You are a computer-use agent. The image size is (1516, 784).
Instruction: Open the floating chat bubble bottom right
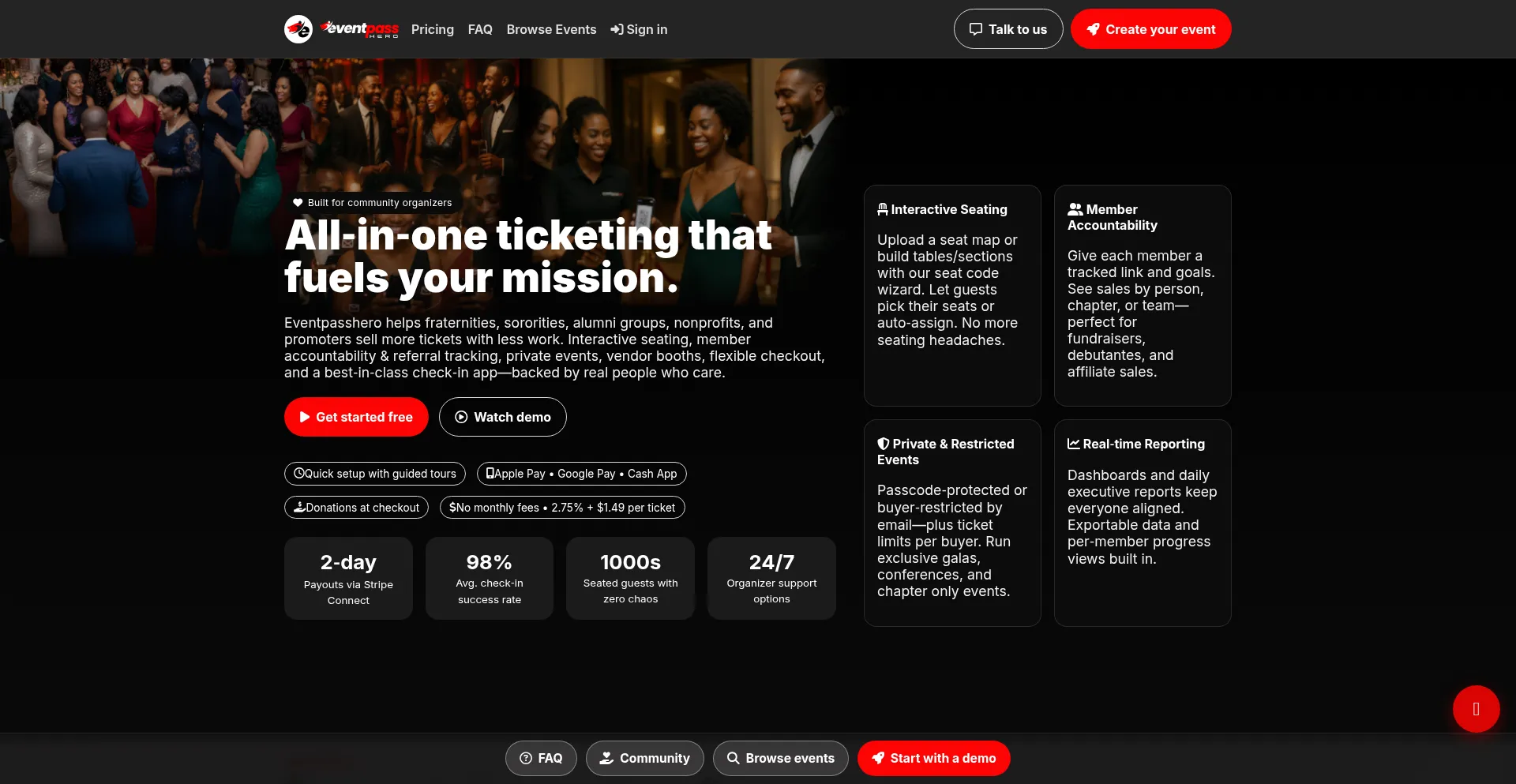tap(1476, 709)
